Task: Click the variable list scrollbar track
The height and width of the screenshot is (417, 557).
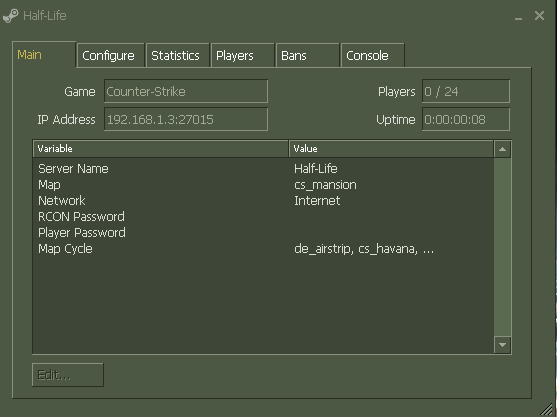Action: (x=502, y=247)
